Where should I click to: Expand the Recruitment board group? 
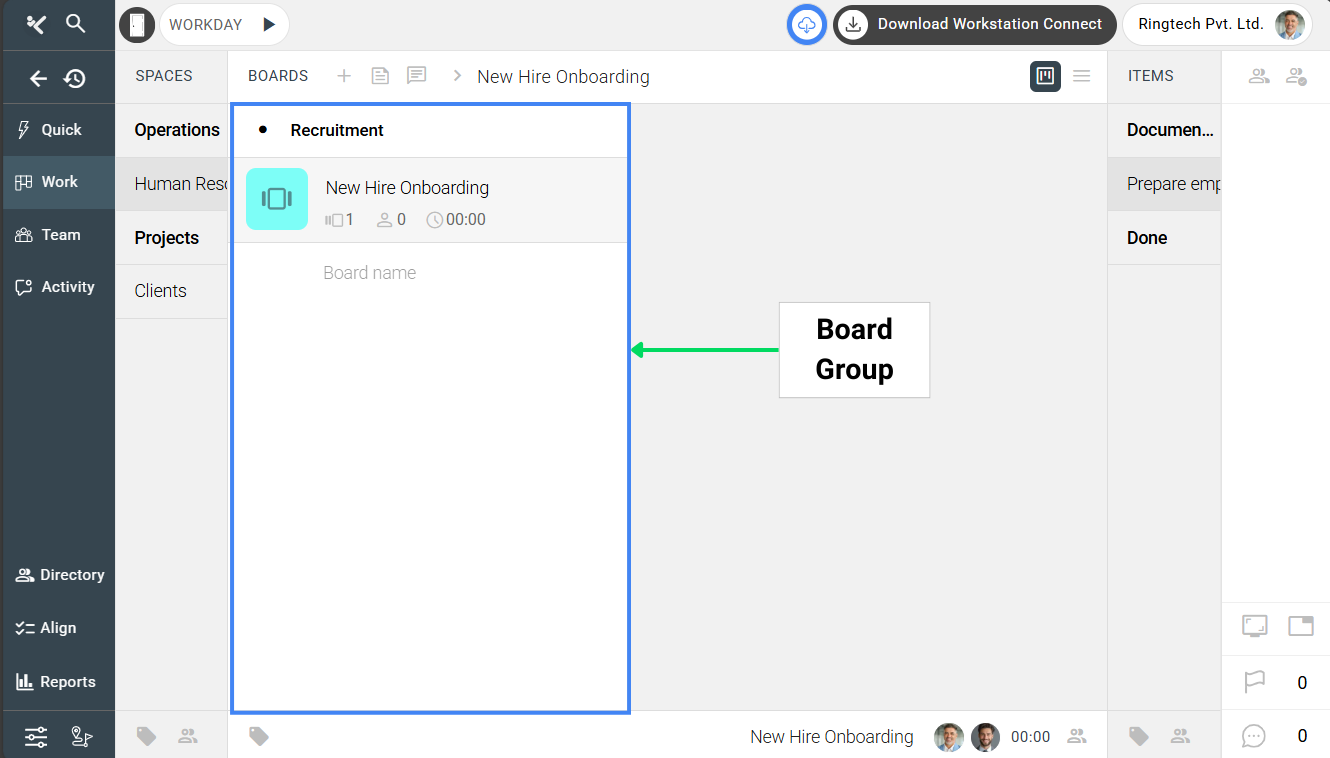(x=263, y=130)
